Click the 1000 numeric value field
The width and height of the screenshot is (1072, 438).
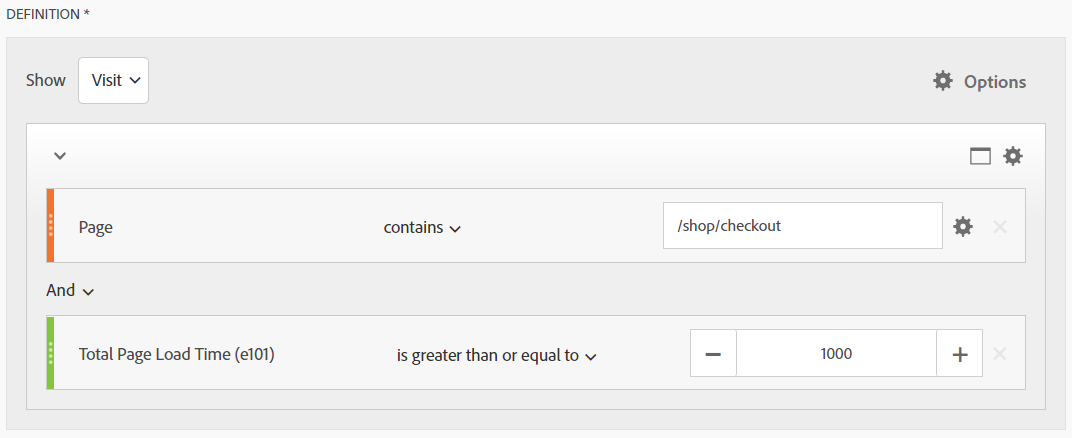pyautogui.click(x=836, y=353)
